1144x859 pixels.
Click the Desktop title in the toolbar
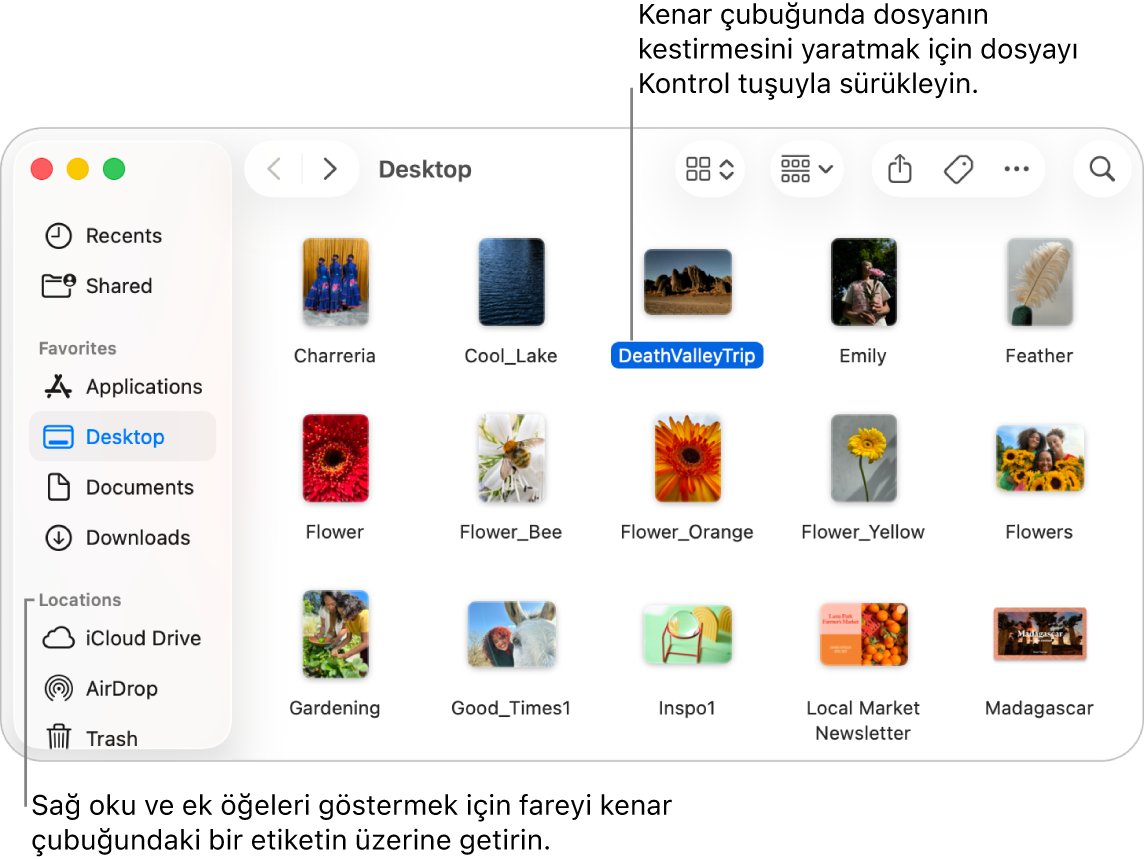point(425,169)
